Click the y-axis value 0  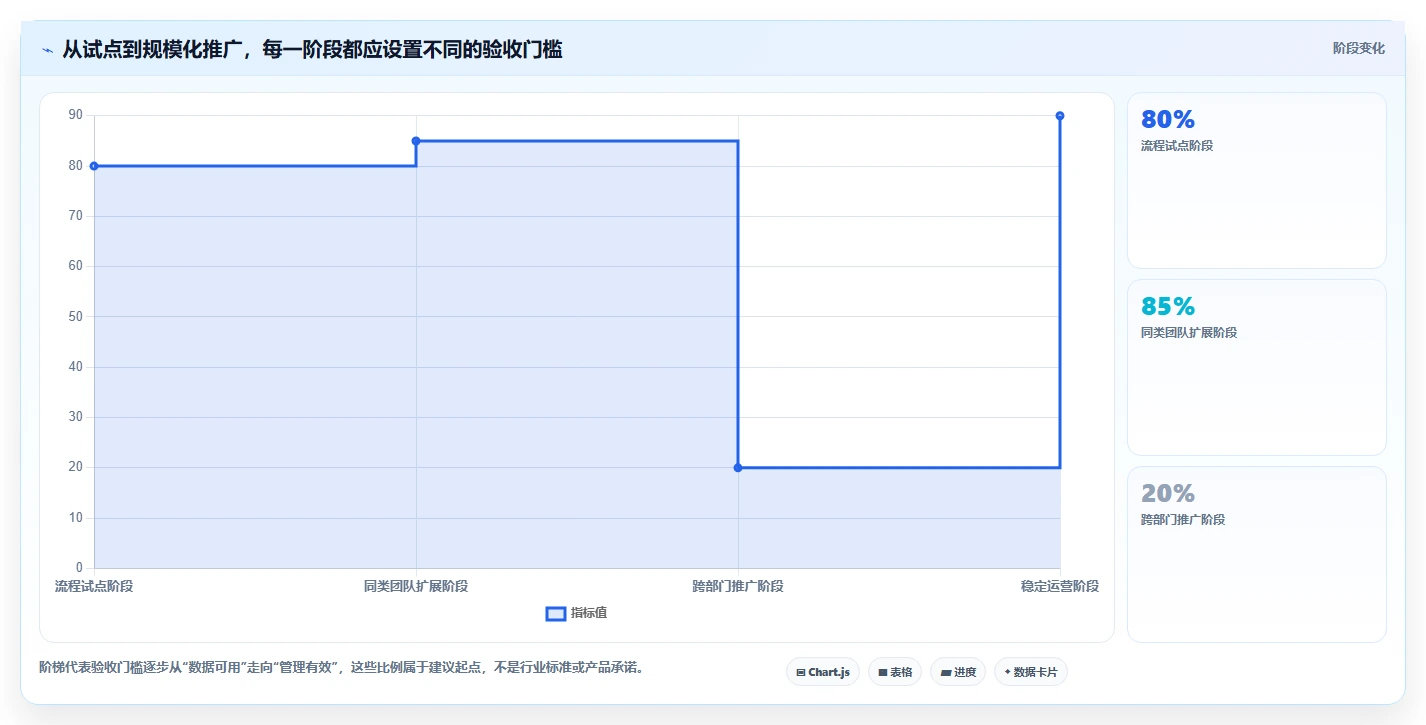point(80,568)
